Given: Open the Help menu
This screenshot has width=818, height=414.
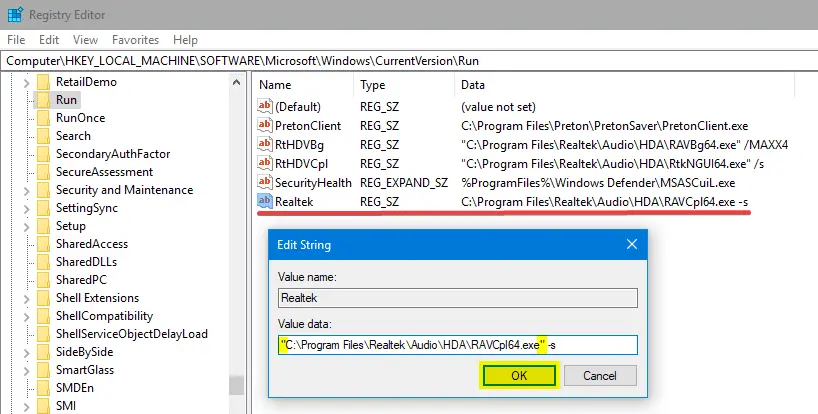Looking at the screenshot, I should (185, 40).
